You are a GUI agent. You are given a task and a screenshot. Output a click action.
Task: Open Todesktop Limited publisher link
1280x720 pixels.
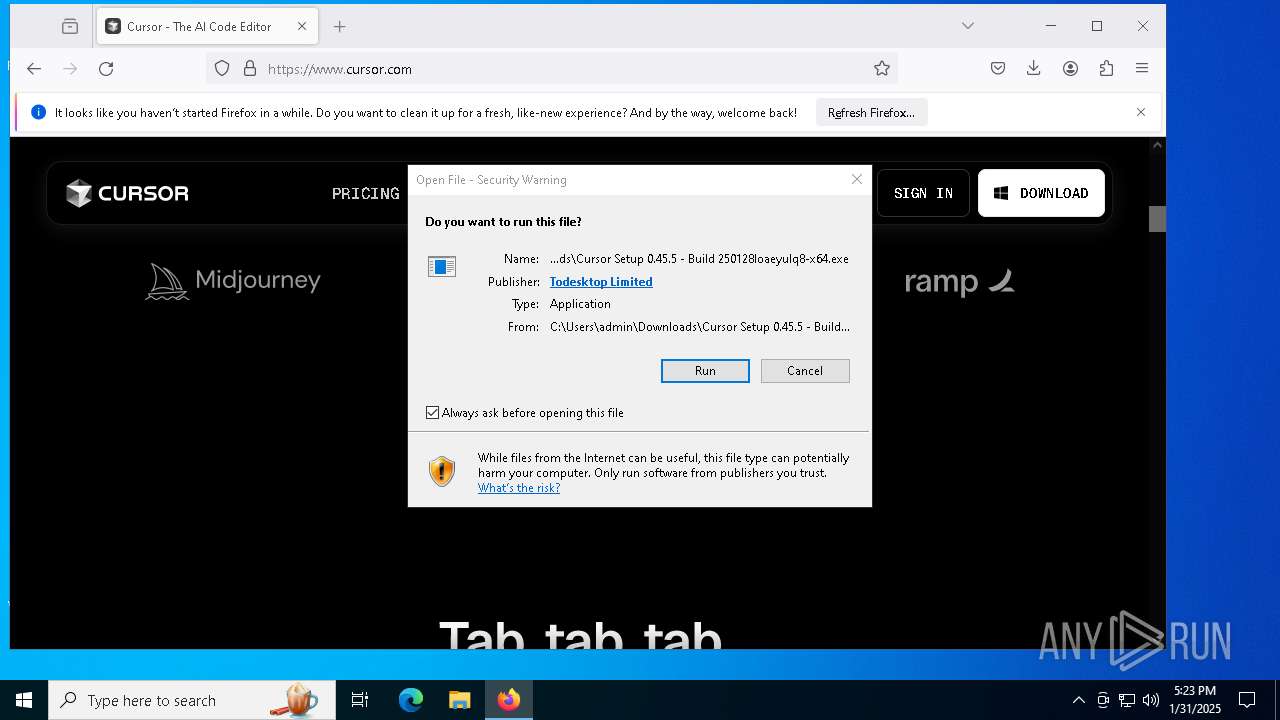pos(601,282)
